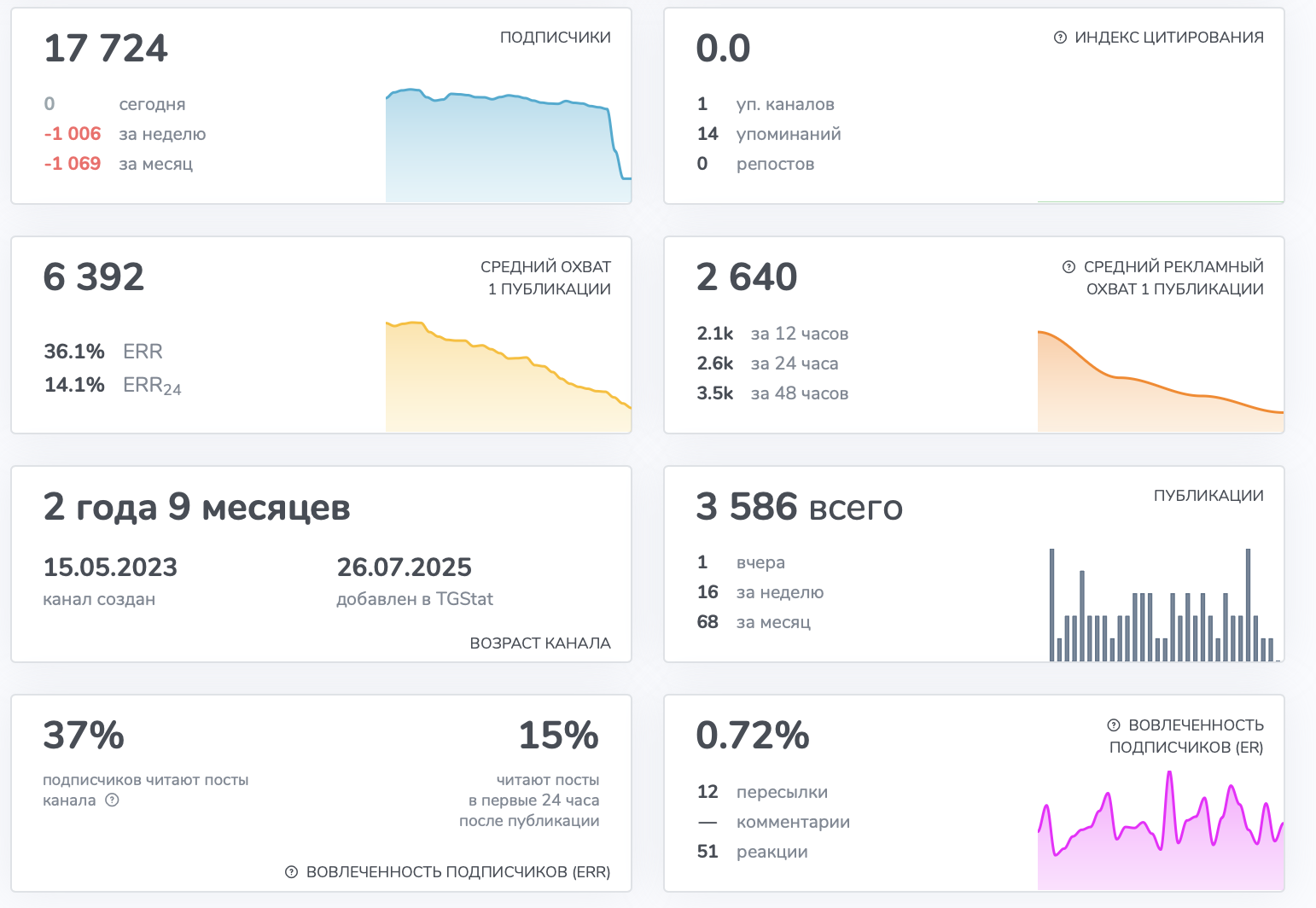Click the Подписчики card title

click(555, 38)
